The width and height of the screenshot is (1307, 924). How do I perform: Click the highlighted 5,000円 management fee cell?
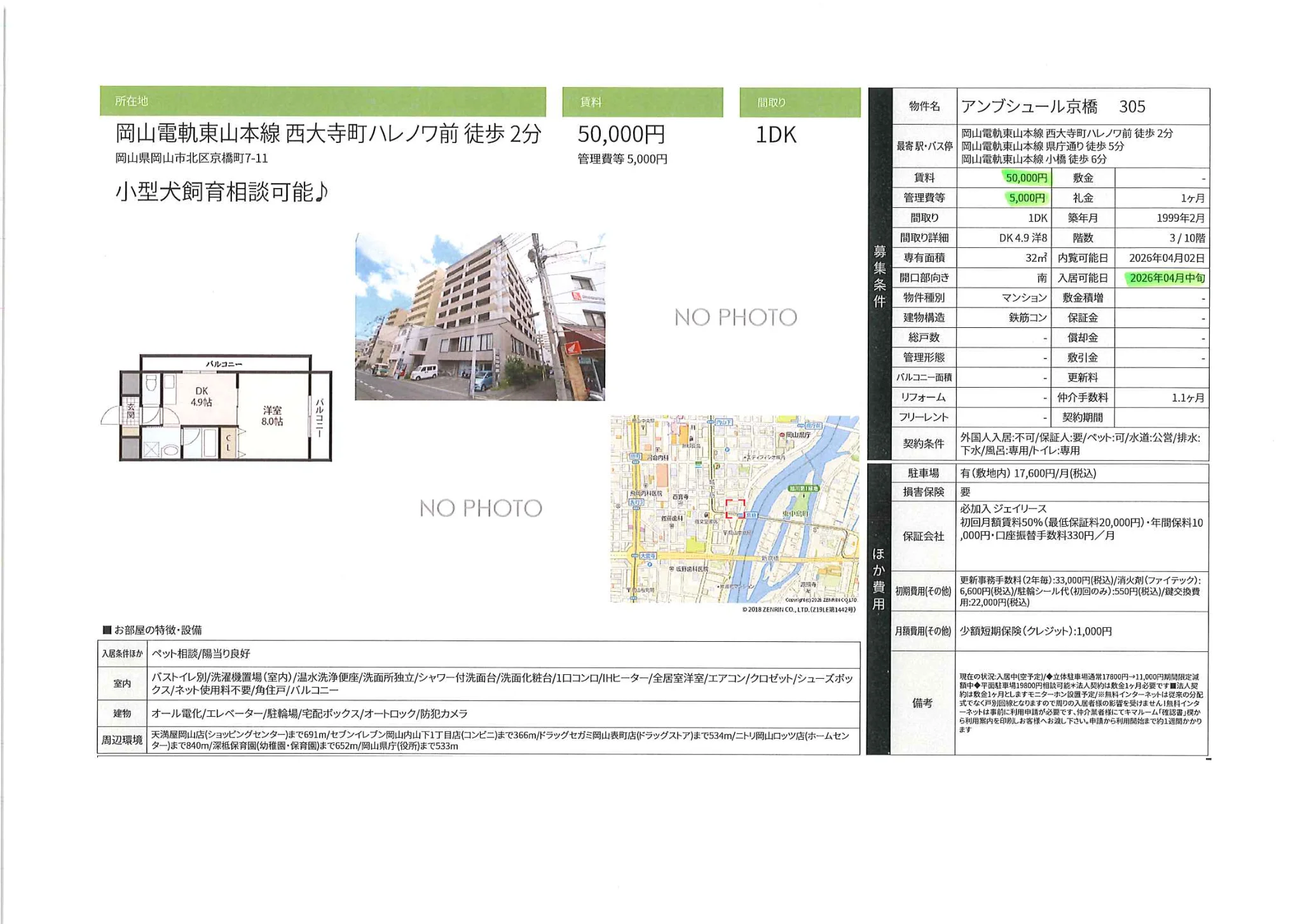pos(1026,198)
